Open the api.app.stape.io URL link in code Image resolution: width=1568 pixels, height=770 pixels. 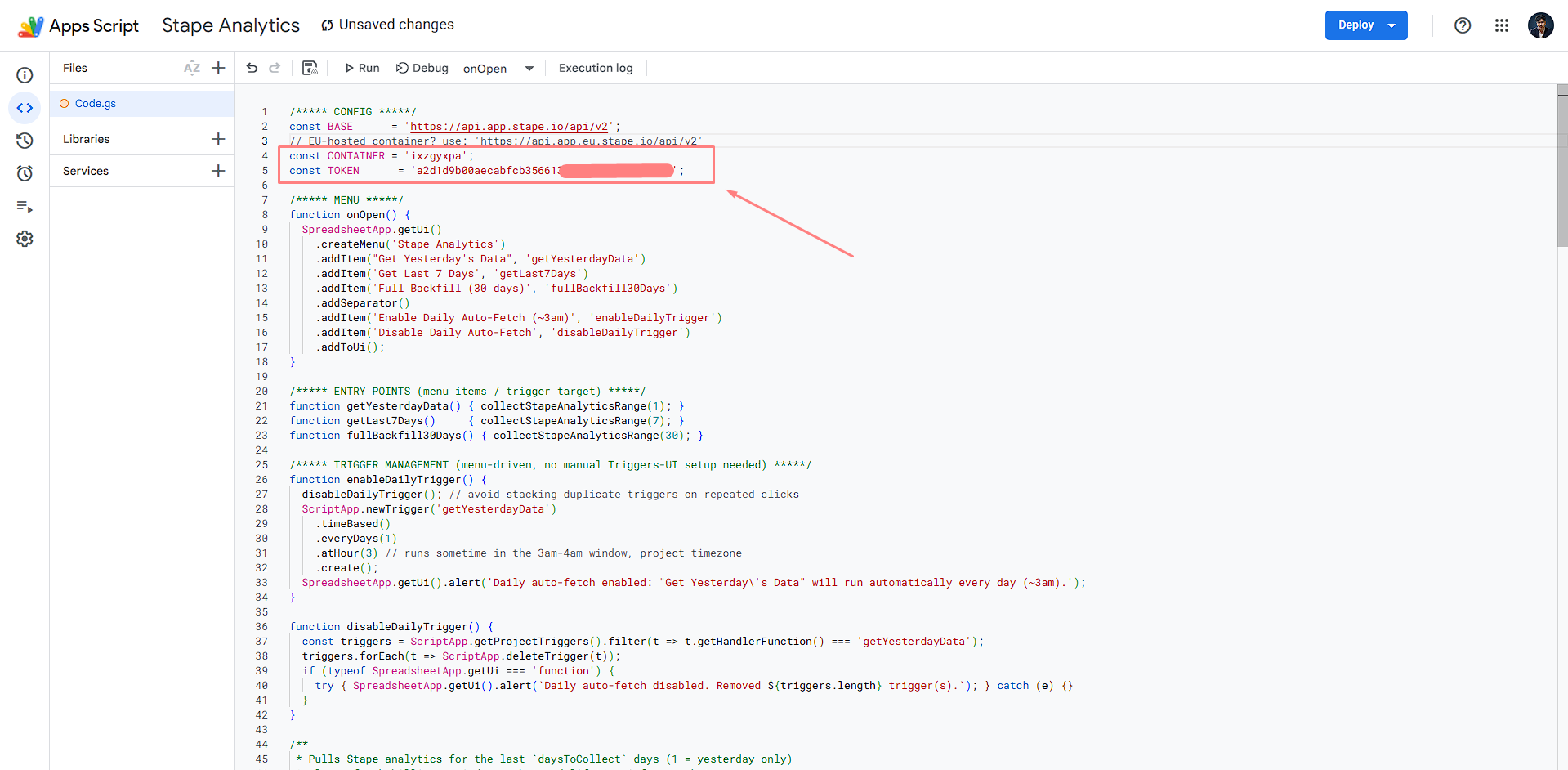pos(509,127)
